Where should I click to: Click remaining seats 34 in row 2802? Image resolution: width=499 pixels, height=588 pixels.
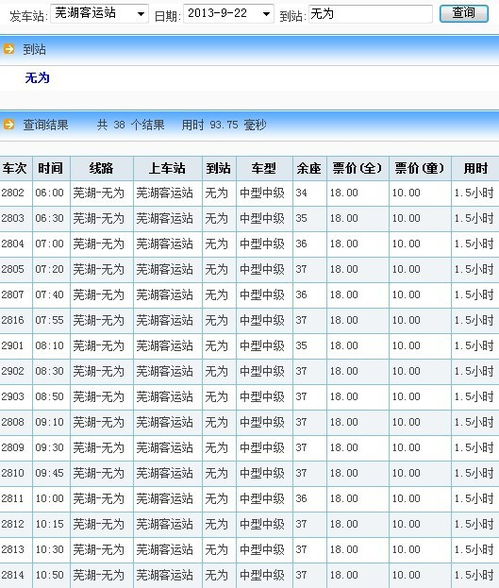tap(301, 193)
